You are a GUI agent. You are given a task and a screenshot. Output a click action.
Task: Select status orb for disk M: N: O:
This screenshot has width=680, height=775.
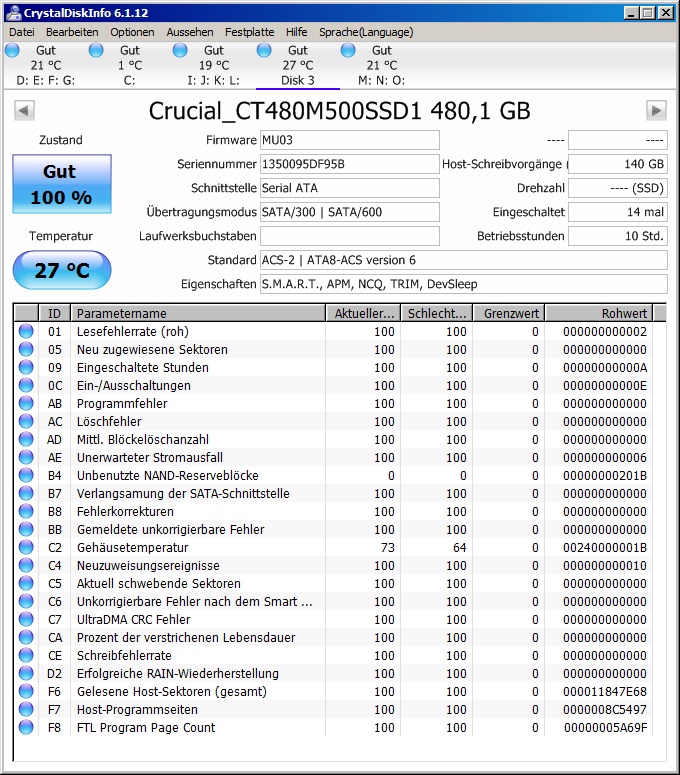coord(348,50)
